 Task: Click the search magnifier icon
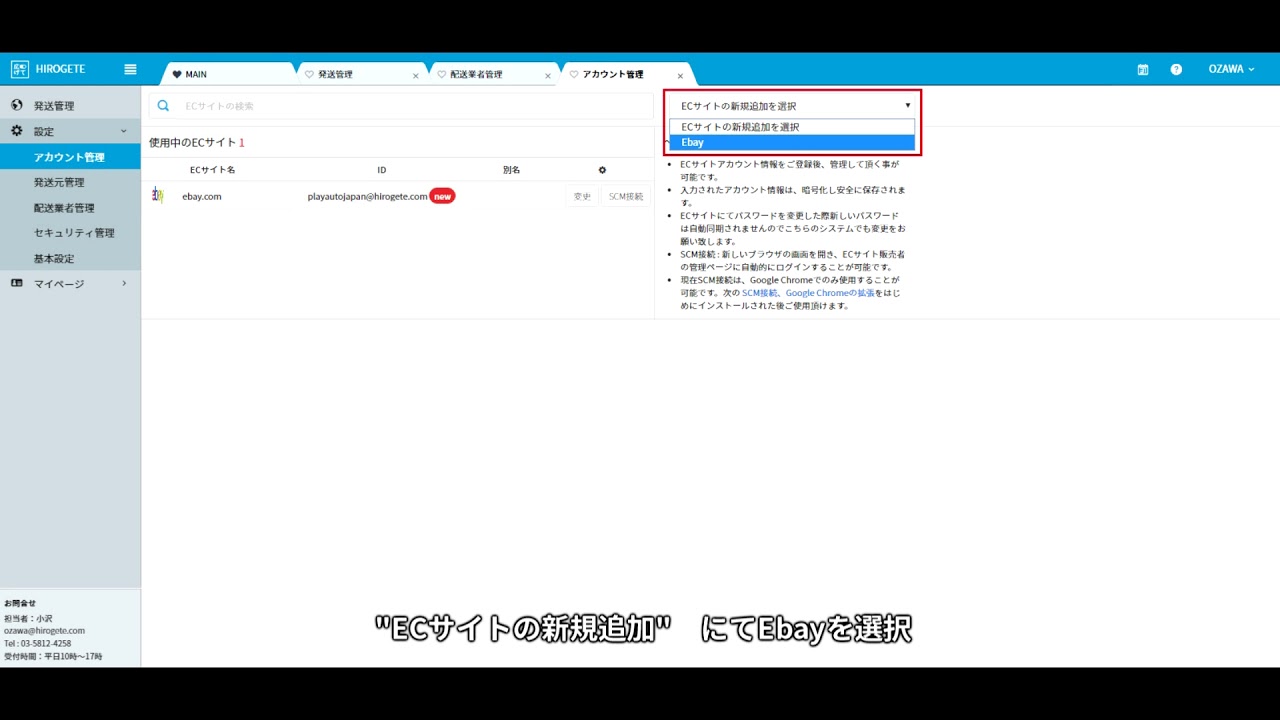(x=163, y=105)
